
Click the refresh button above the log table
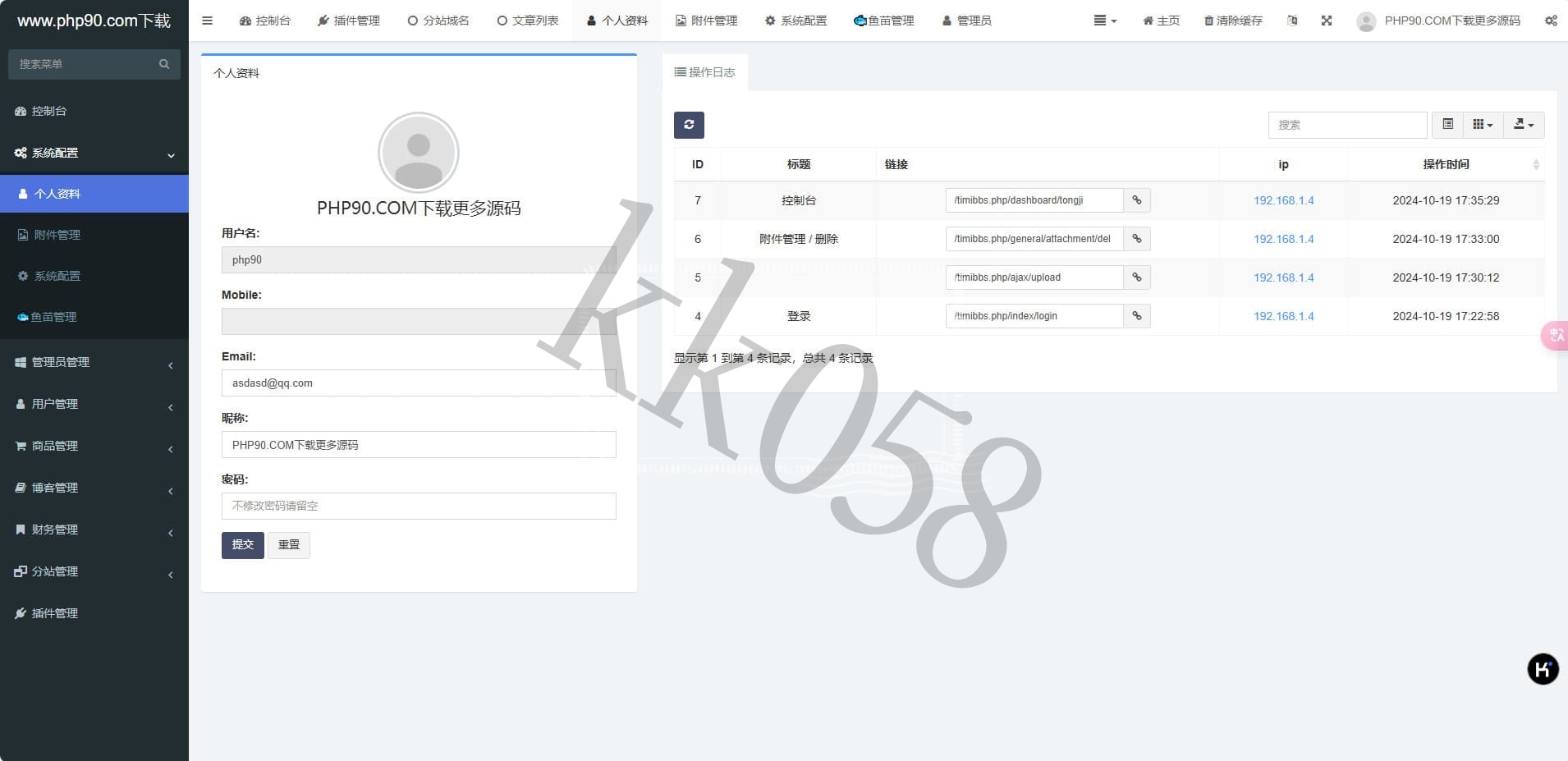click(x=689, y=125)
